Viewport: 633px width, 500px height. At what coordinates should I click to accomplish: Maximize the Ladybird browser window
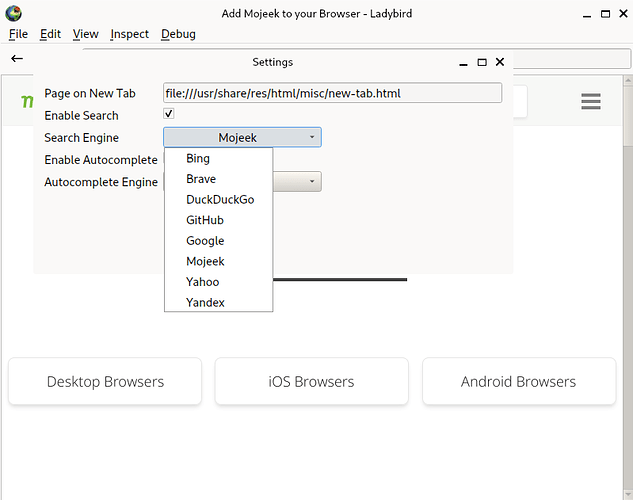click(x=605, y=14)
